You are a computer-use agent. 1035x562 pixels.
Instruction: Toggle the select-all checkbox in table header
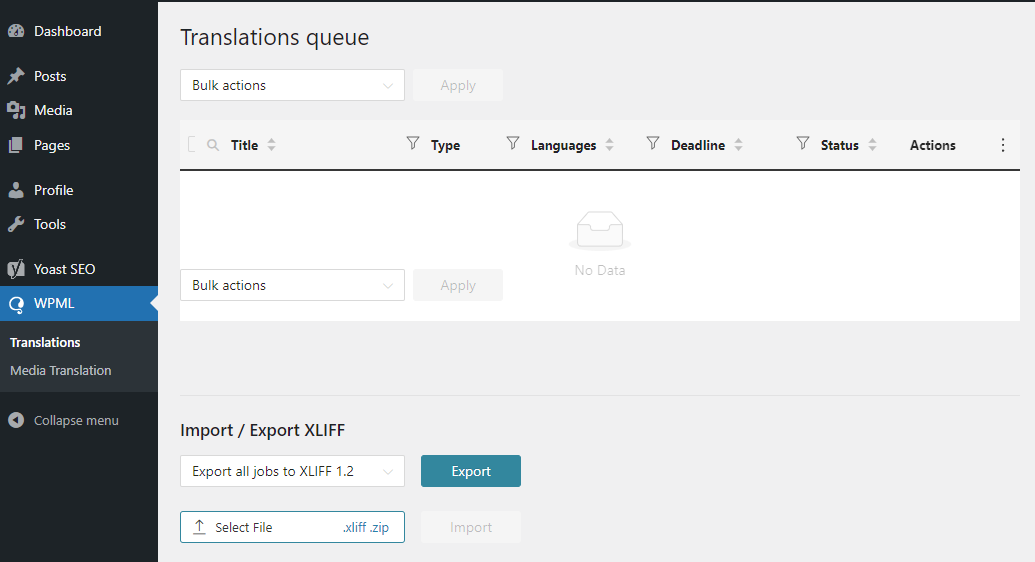192,145
